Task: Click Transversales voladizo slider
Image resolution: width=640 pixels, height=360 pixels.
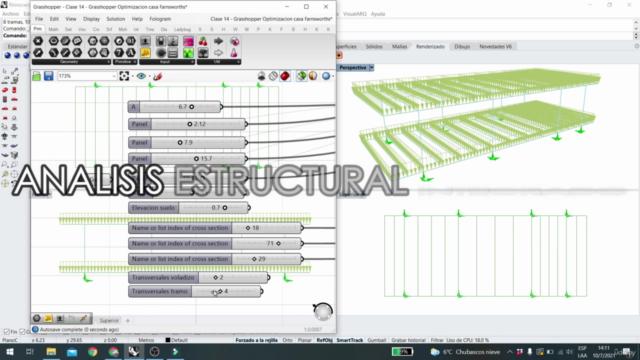Action: (199, 278)
